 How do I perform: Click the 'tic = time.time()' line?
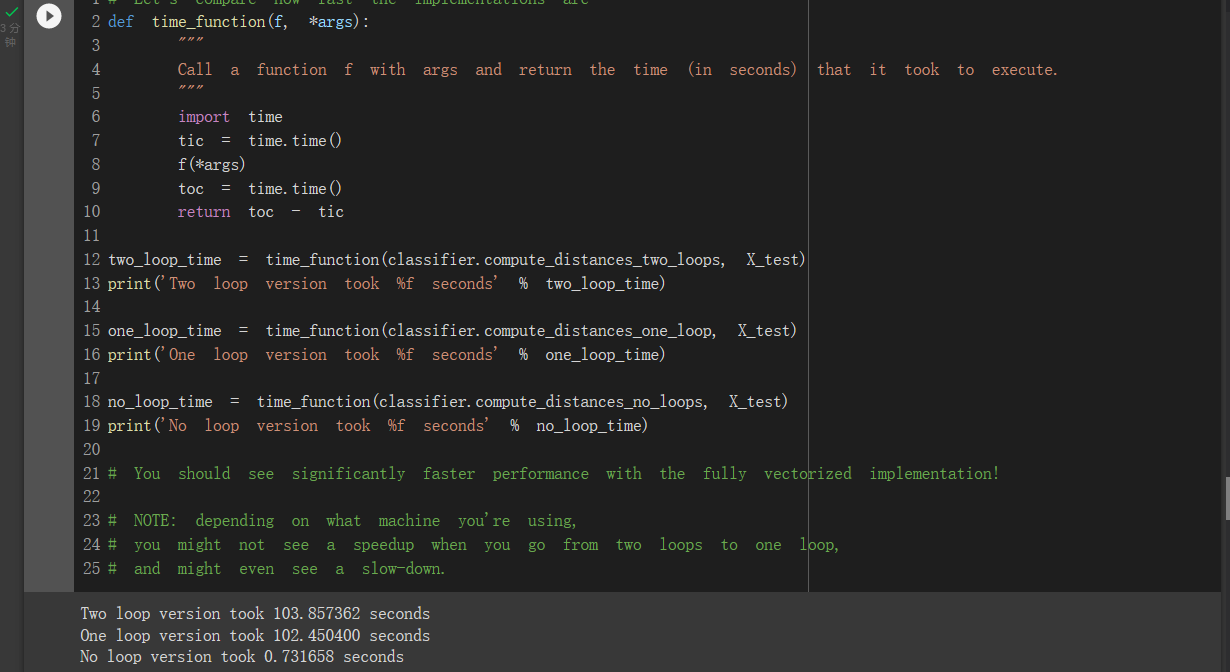(260, 141)
